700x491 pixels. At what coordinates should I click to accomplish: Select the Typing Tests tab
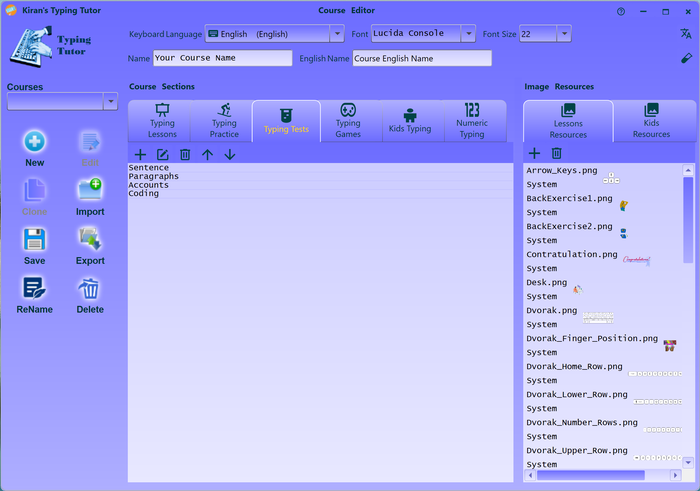pyautogui.click(x=286, y=121)
